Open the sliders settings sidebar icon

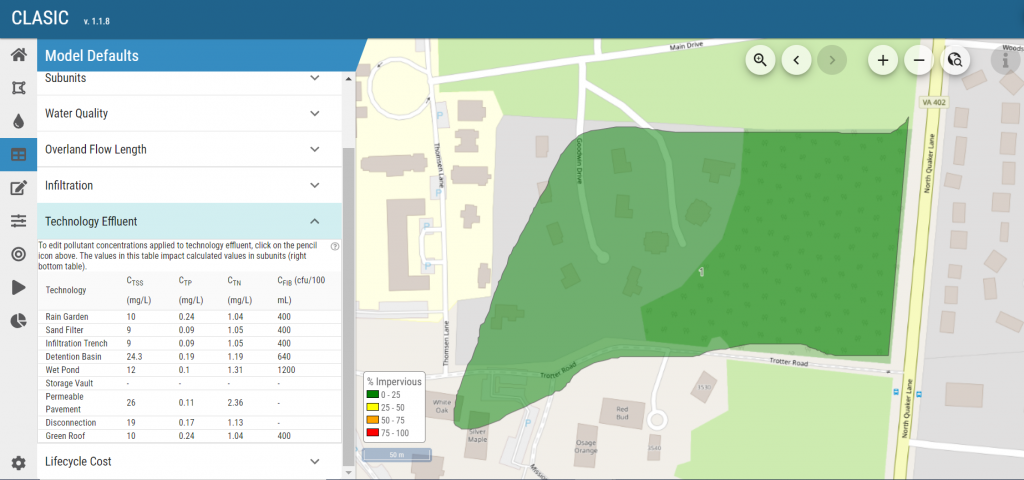coord(18,221)
